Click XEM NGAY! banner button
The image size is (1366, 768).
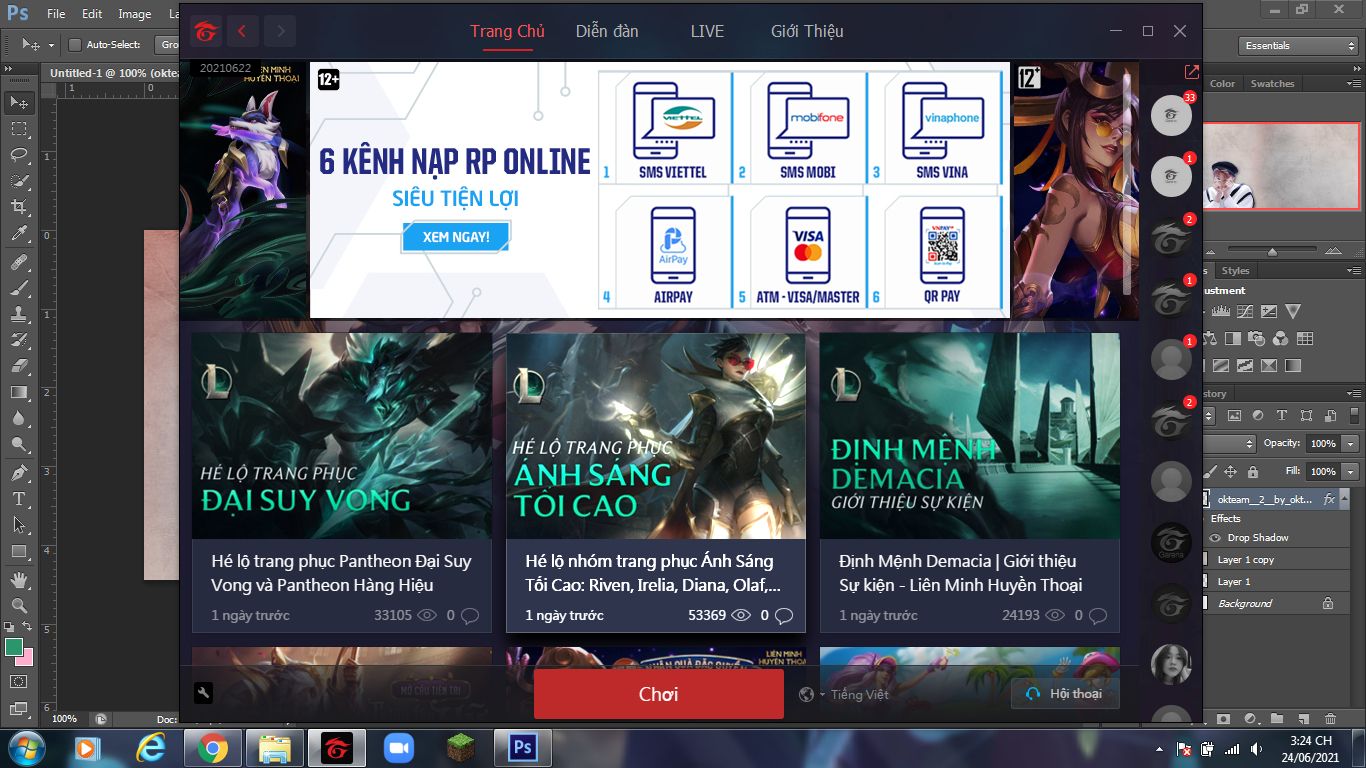(x=456, y=237)
